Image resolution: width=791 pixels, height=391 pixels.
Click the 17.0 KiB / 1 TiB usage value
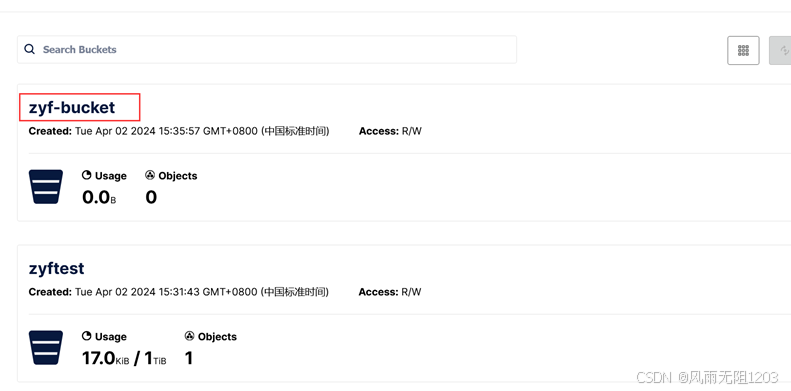coord(124,358)
